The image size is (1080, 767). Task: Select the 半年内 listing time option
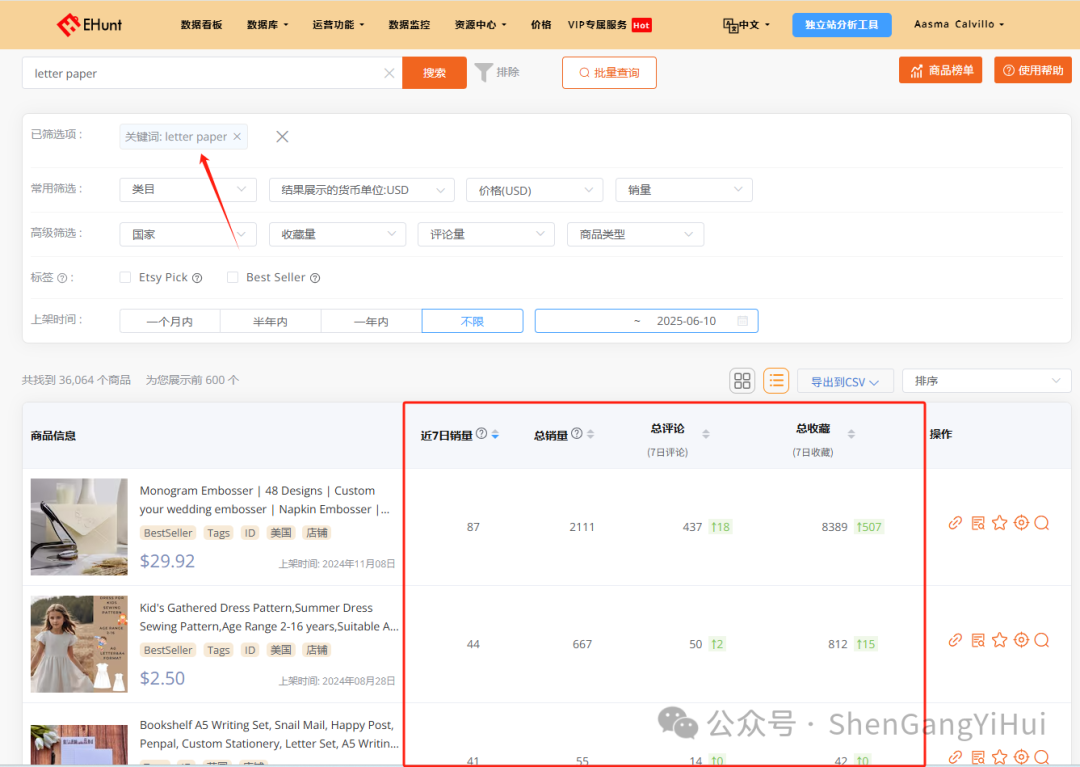[270, 321]
